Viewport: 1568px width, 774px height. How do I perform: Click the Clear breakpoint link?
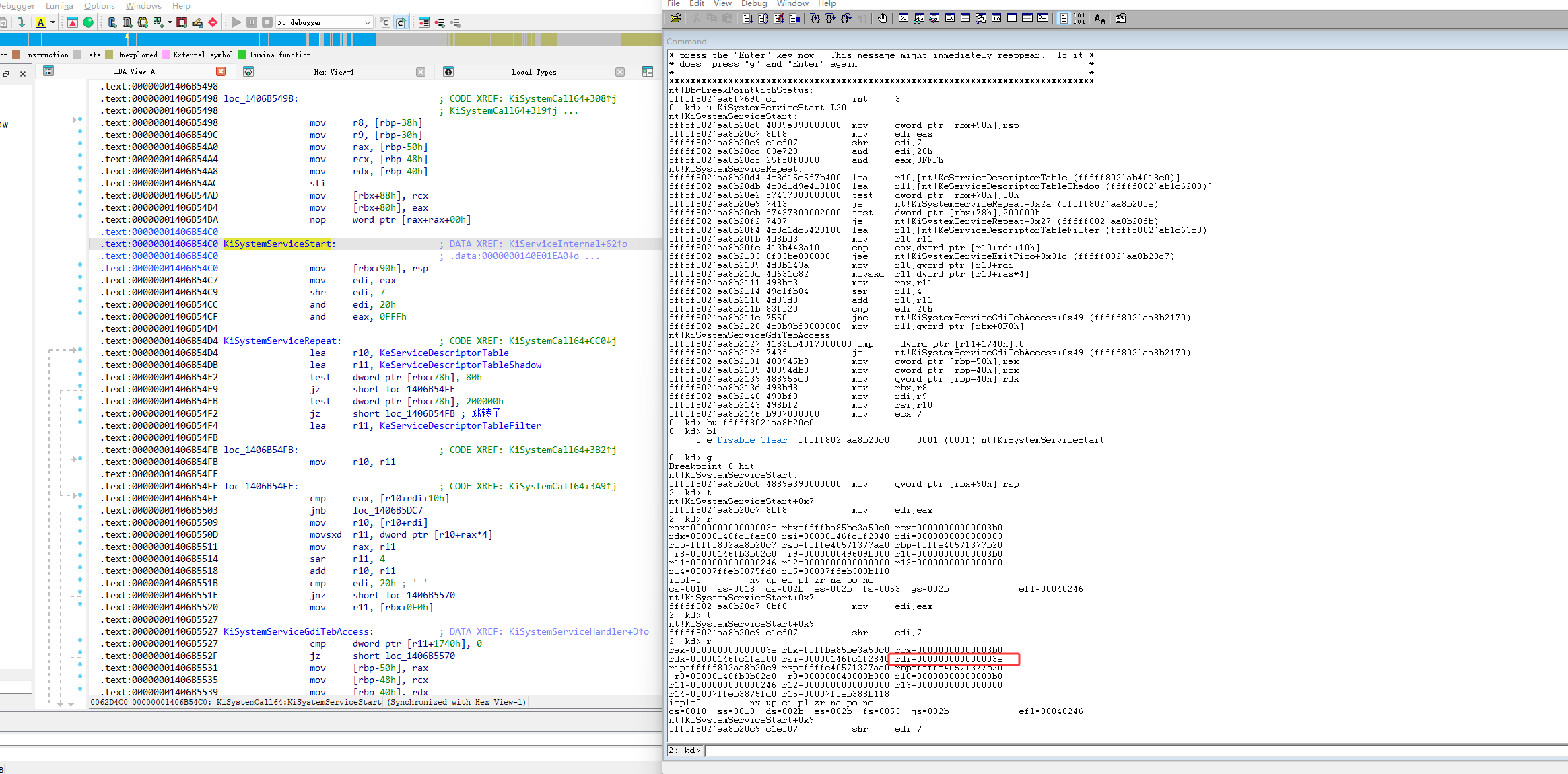[x=773, y=440]
